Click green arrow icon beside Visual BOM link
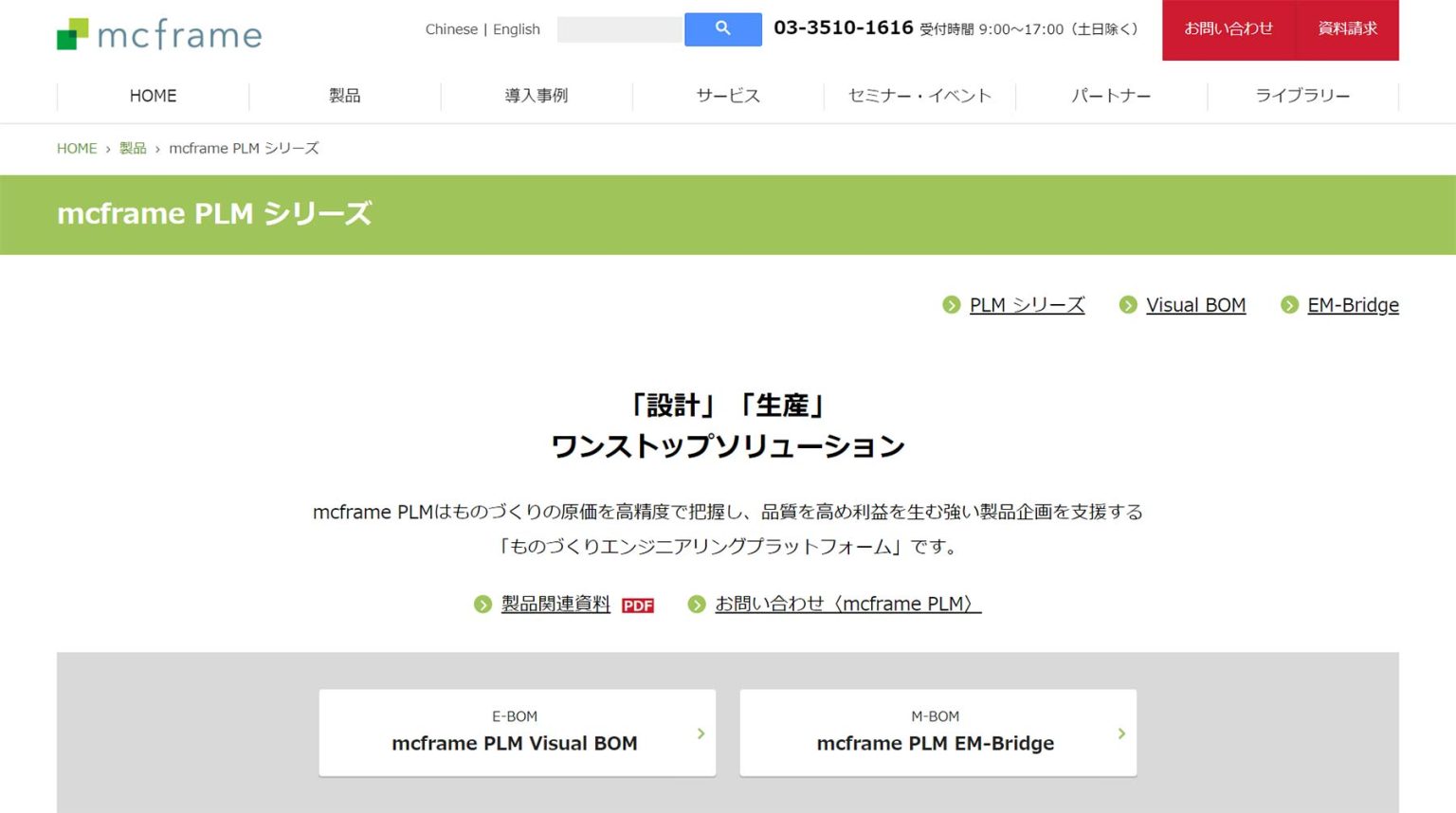 1128,305
